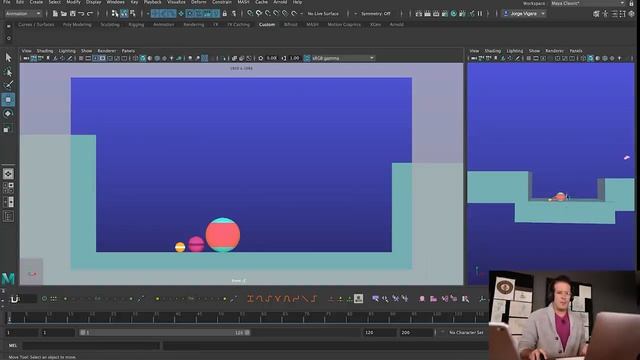Open Shading menu in left viewport

pyautogui.click(x=45, y=51)
